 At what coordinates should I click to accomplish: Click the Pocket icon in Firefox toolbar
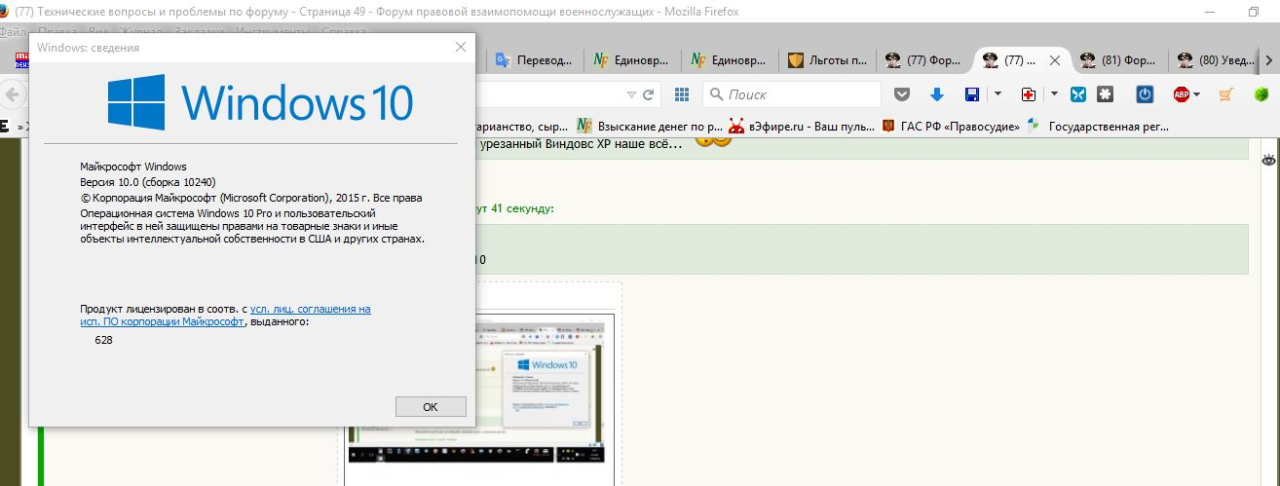pos(902,94)
